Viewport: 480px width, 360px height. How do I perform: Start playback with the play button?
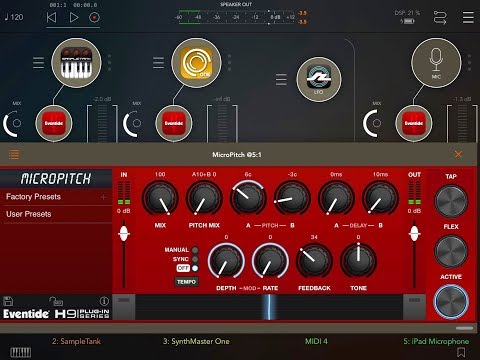(74, 17)
